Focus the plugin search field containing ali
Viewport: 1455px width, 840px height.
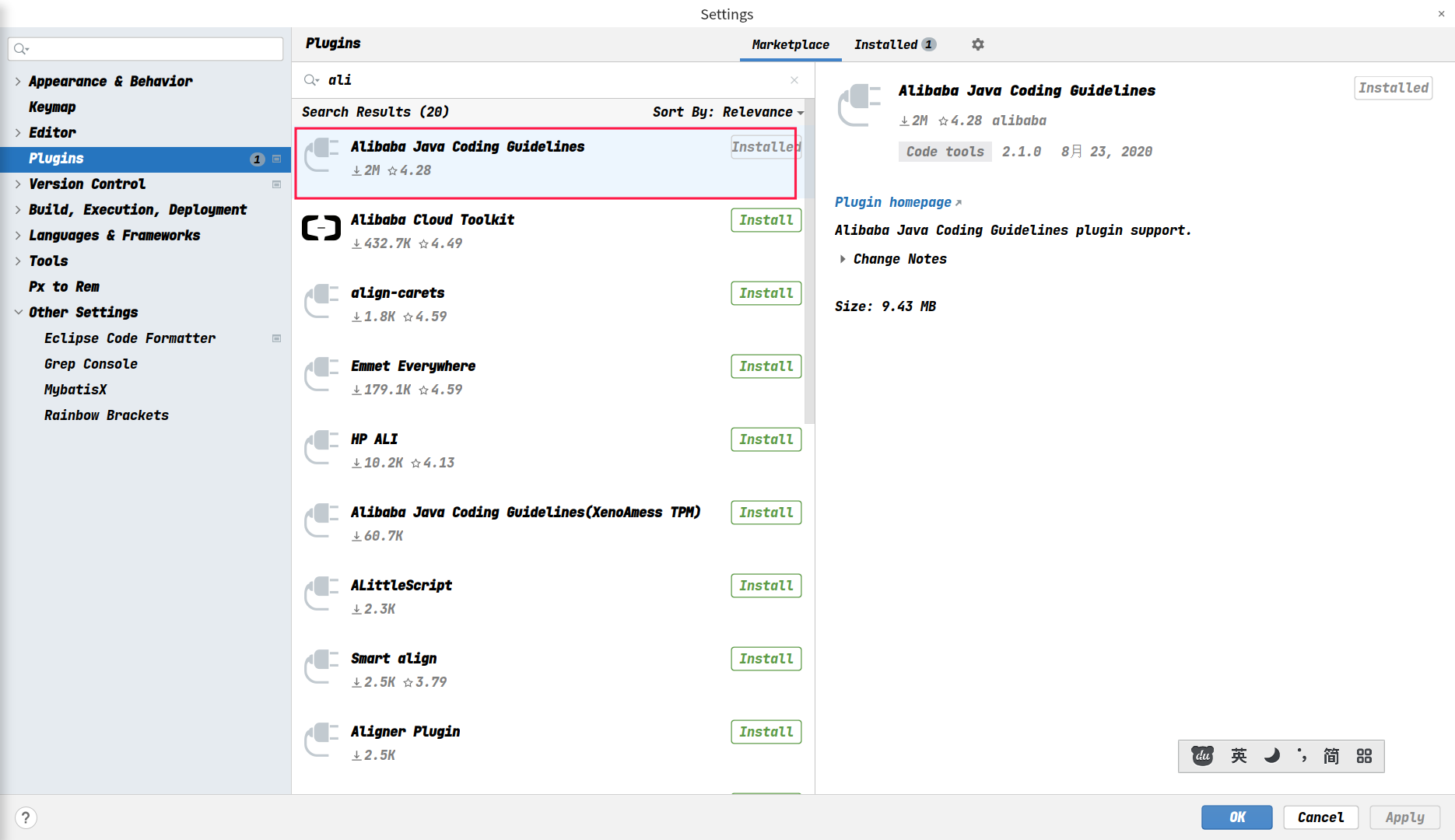(x=553, y=80)
